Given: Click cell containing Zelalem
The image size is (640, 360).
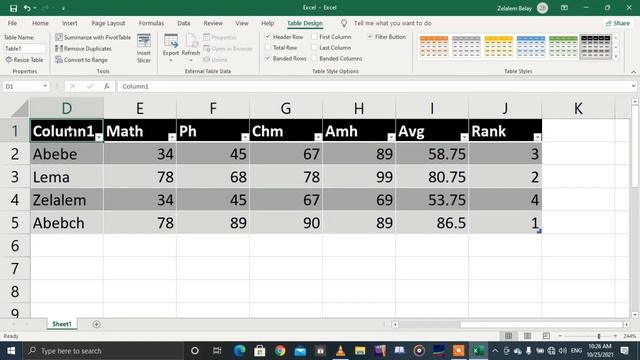Looking at the screenshot, I should [x=67, y=200].
